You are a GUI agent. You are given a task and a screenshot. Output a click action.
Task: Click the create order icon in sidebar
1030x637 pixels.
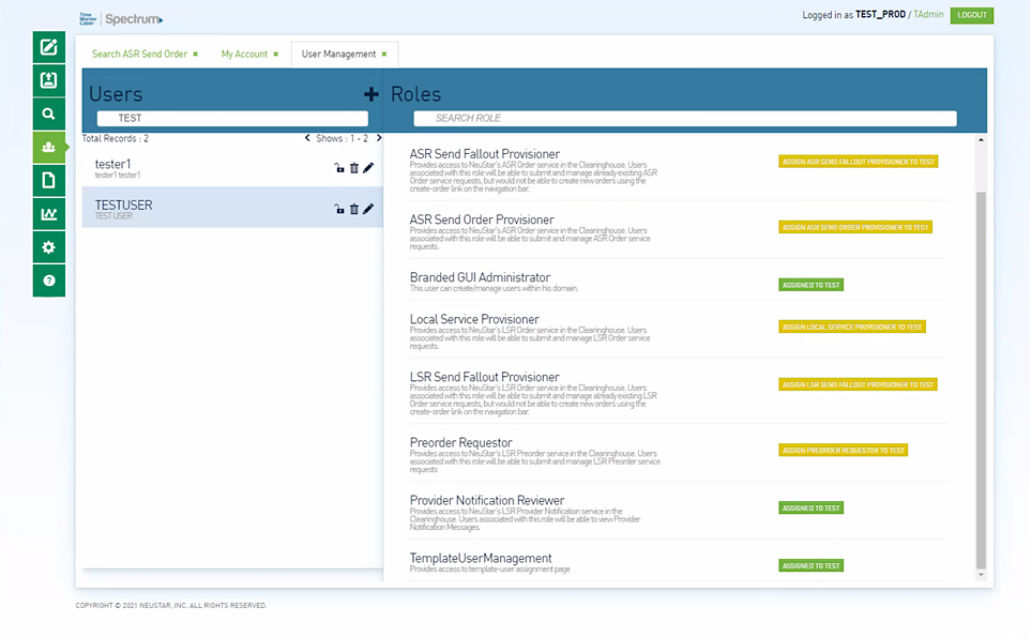pos(48,47)
